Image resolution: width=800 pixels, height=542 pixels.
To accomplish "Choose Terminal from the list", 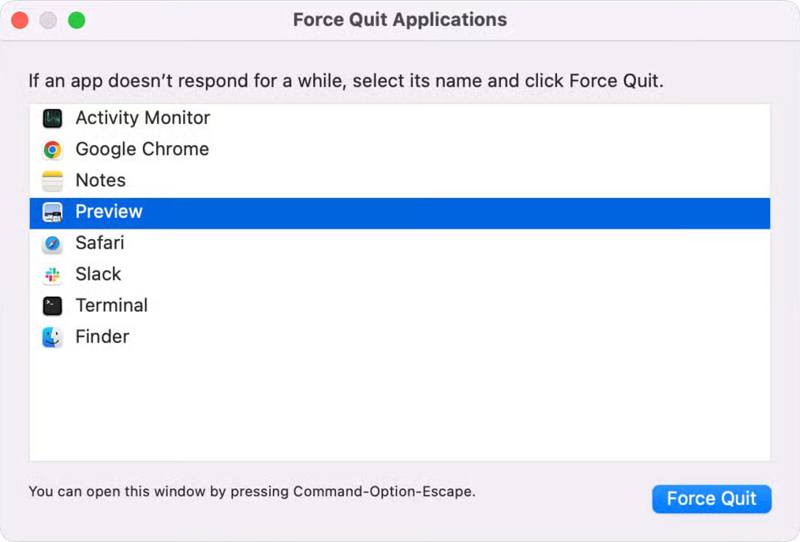I will [111, 306].
